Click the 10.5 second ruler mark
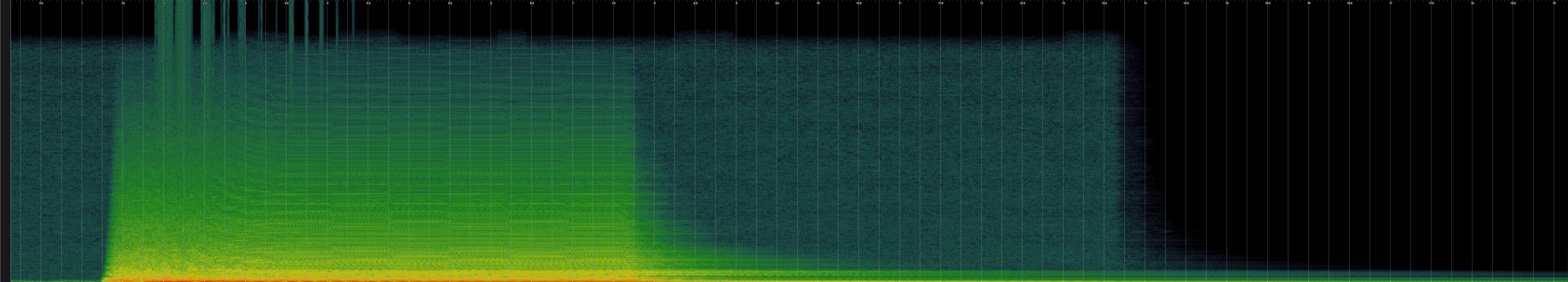 click(859, 3)
